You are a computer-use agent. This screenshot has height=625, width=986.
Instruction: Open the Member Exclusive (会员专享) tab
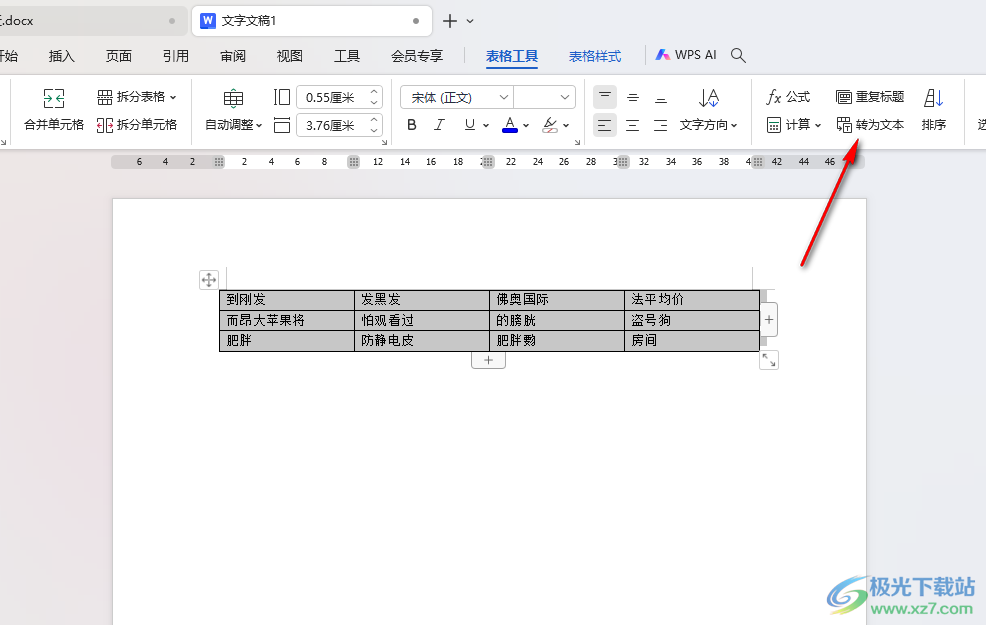click(417, 56)
